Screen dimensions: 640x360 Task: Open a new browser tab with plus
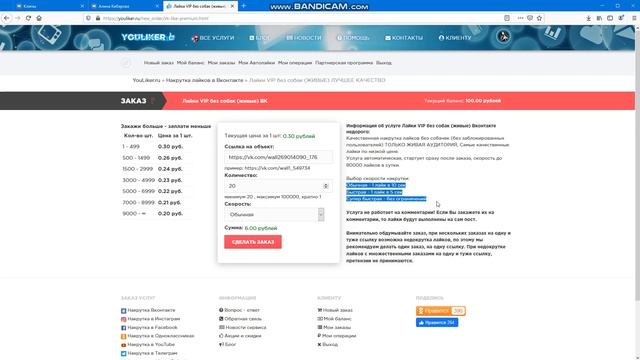coord(244,6)
